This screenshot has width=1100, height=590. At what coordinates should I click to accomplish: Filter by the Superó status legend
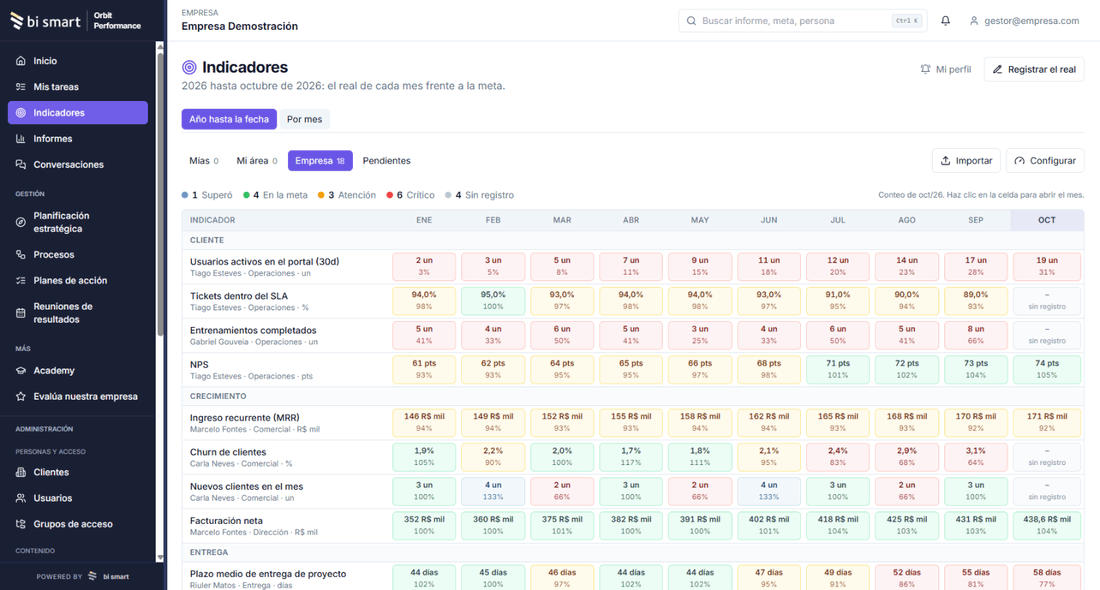pos(207,195)
